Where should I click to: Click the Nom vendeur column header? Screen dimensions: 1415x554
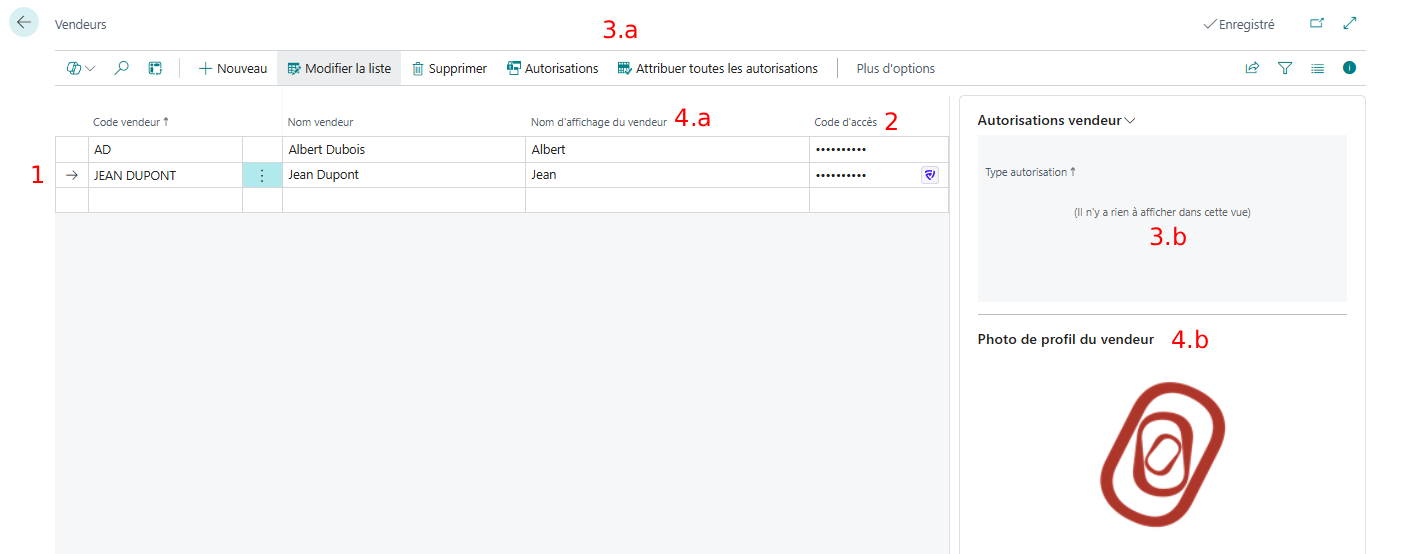[321, 122]
